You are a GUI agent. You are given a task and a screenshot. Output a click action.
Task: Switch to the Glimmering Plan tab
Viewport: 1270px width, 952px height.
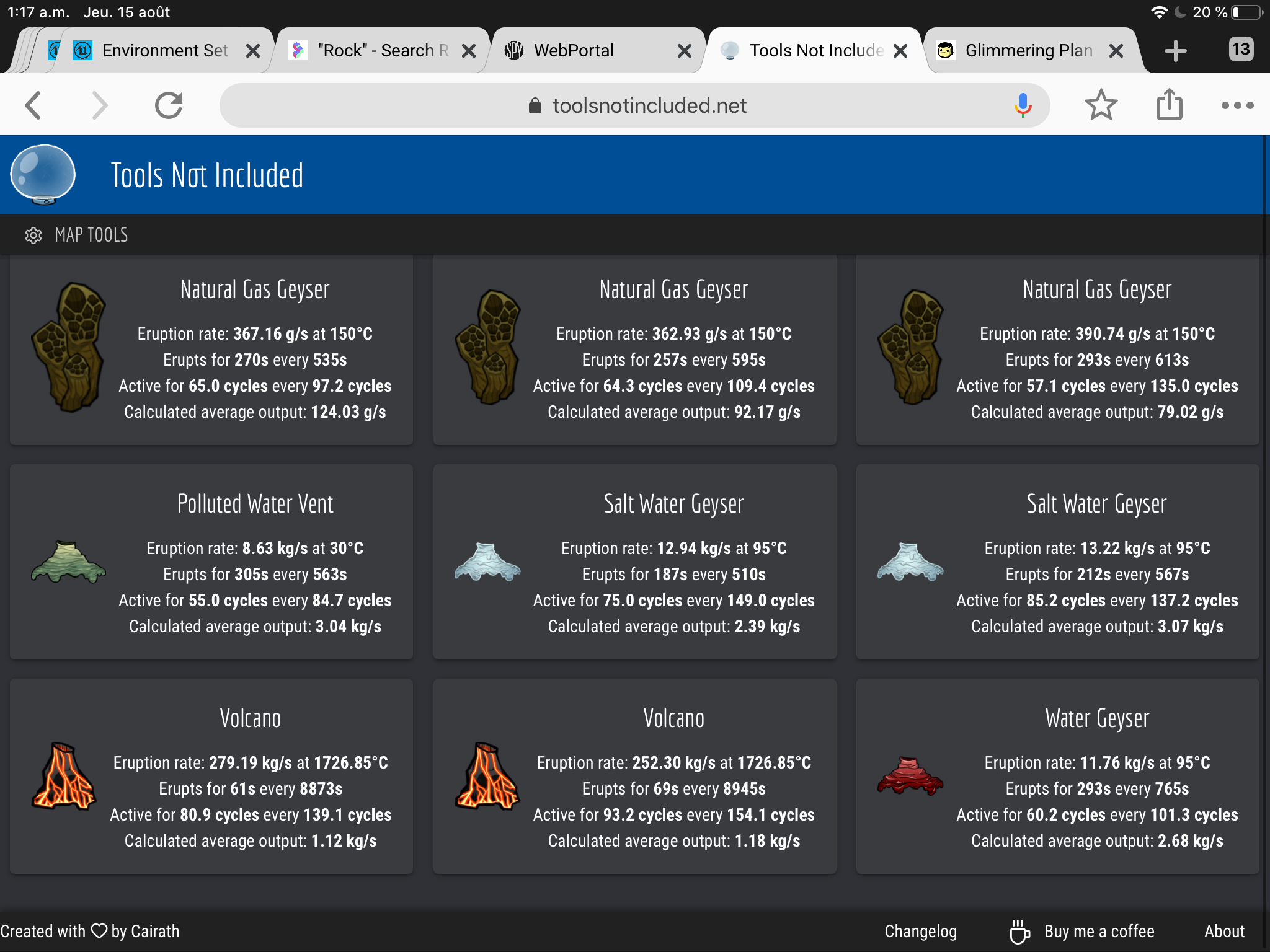coord(1028,51)
